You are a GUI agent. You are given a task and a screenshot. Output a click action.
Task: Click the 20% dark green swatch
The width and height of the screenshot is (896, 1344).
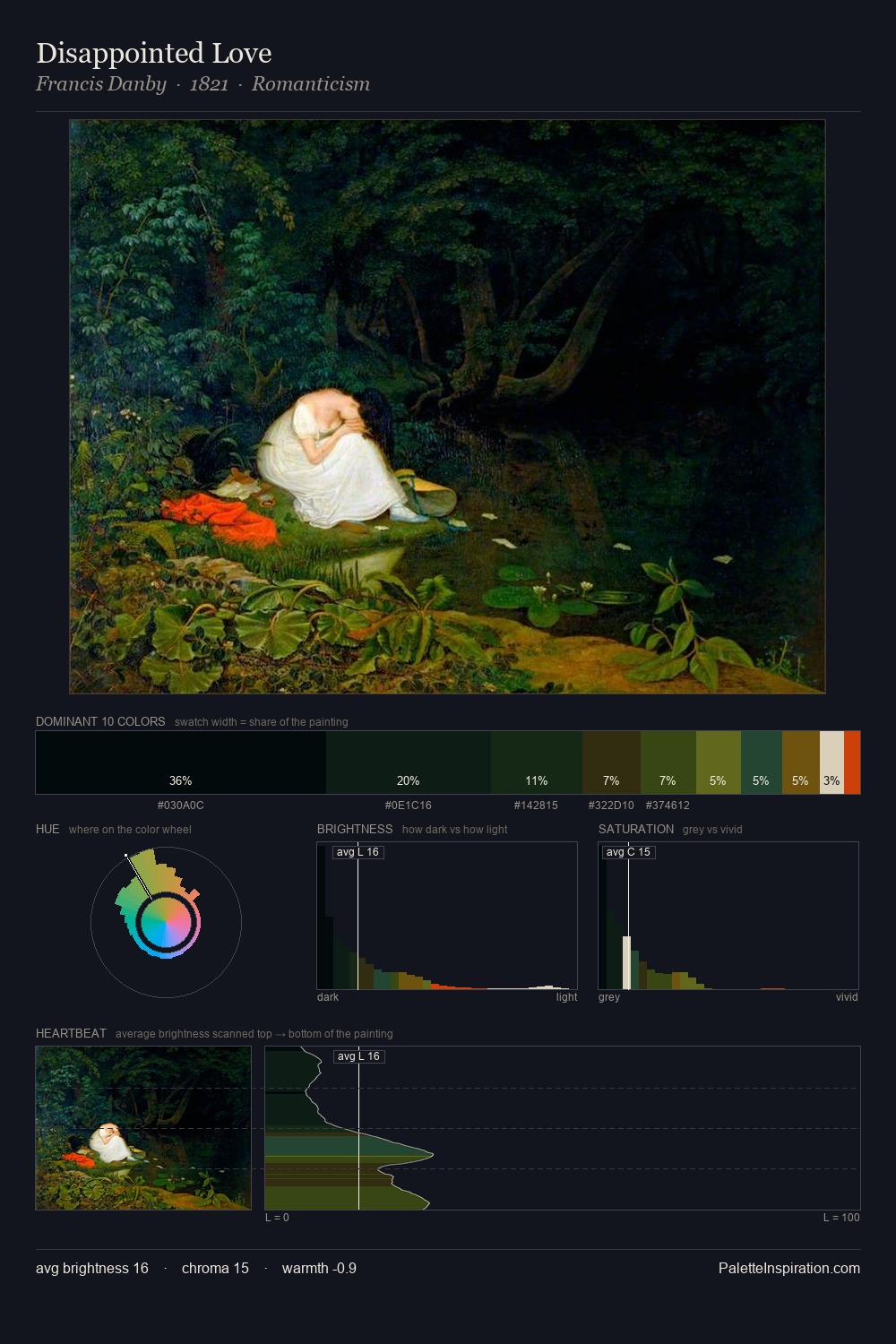[x=409, y=762]
